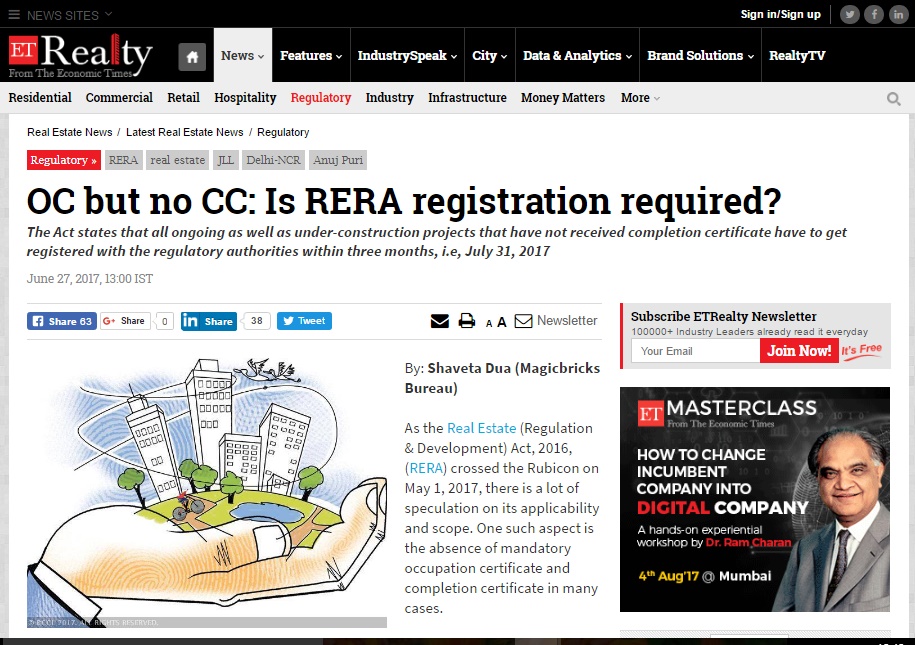Click the red Regulatory » tag
This screenshot has width=915, height=645.
click(x=64, y=160)
